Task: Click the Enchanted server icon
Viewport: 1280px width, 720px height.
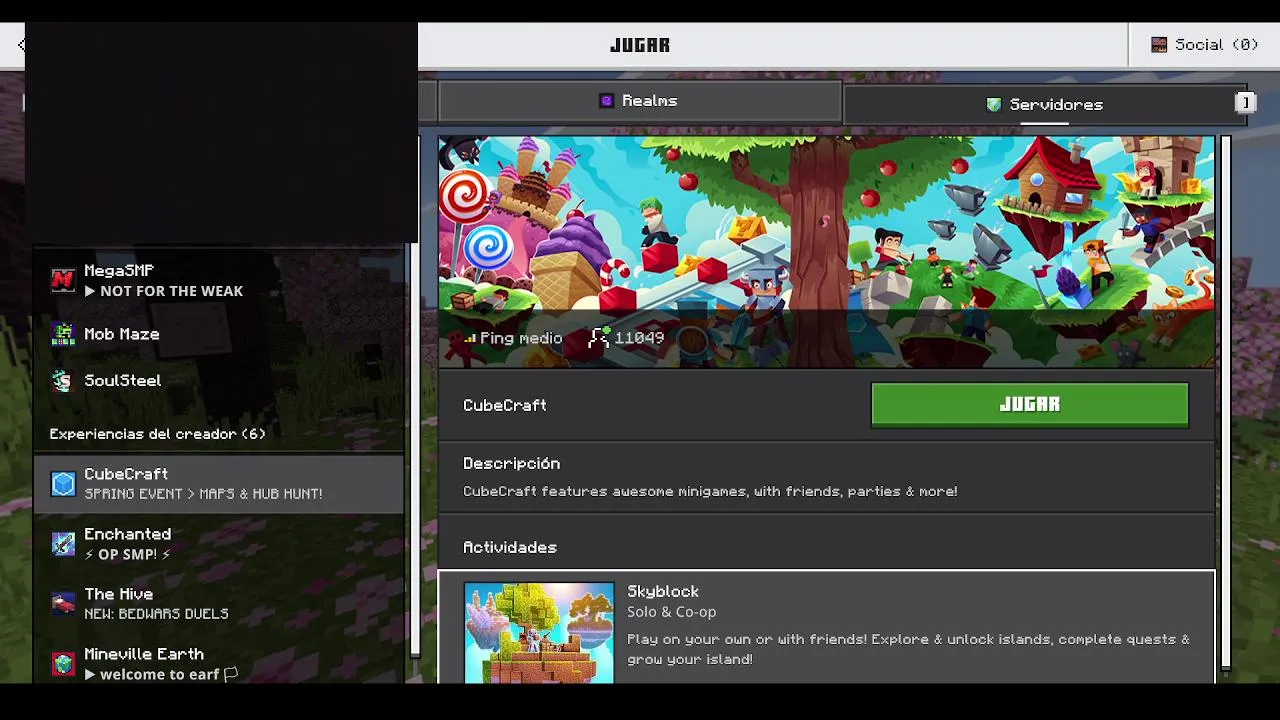Action: coord(63,544)
